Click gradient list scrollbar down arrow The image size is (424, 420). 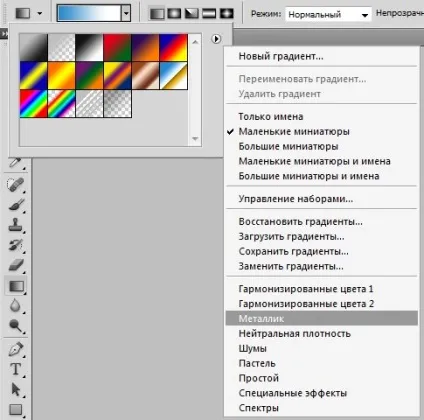point(195,138)
